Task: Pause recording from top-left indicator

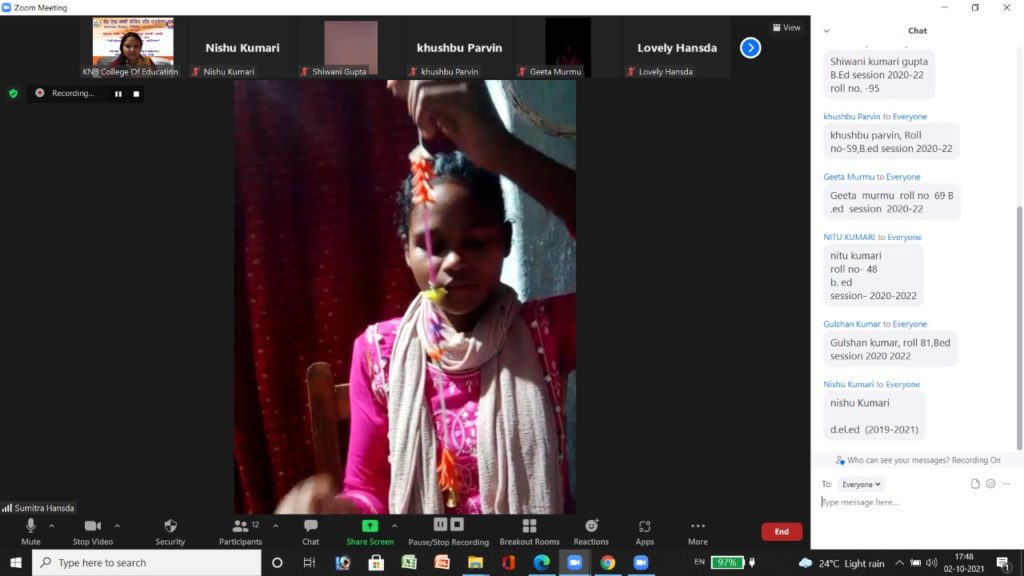Action: pos(118,94)
